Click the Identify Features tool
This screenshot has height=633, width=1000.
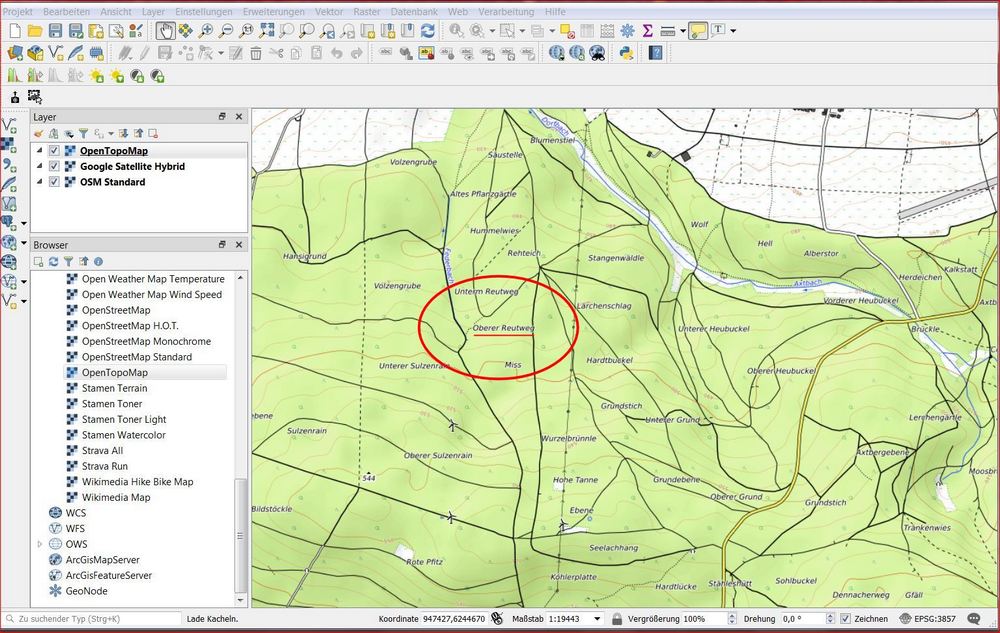click(x=457, y=31)
